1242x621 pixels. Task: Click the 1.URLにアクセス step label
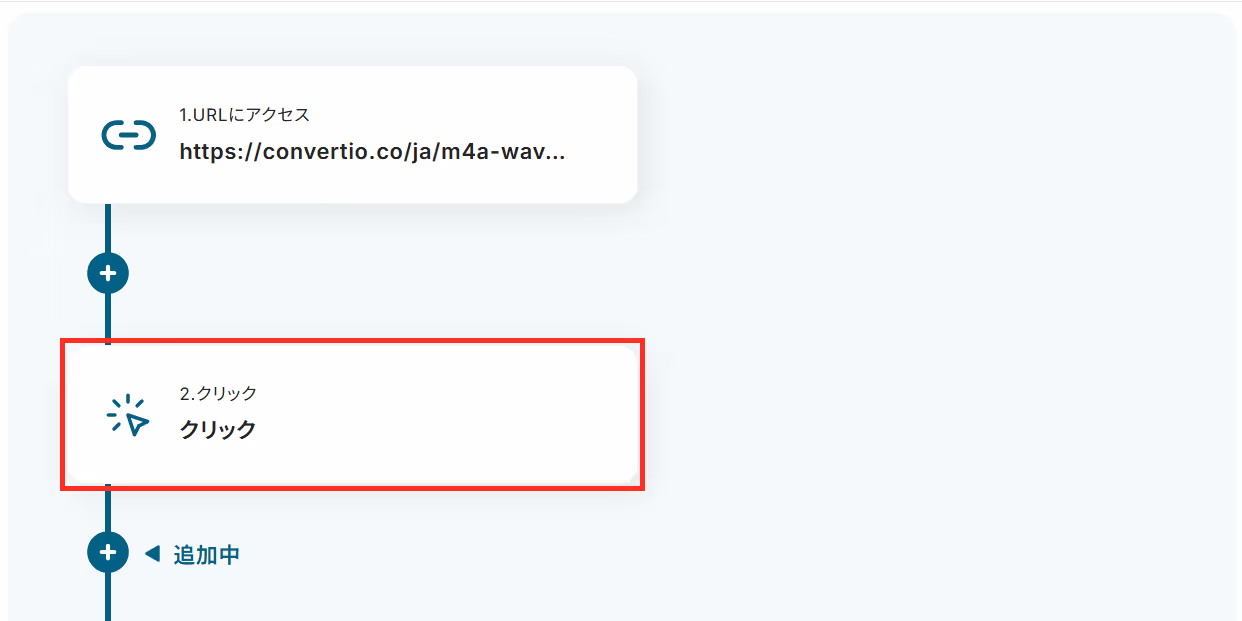click(x=244, y=115)
